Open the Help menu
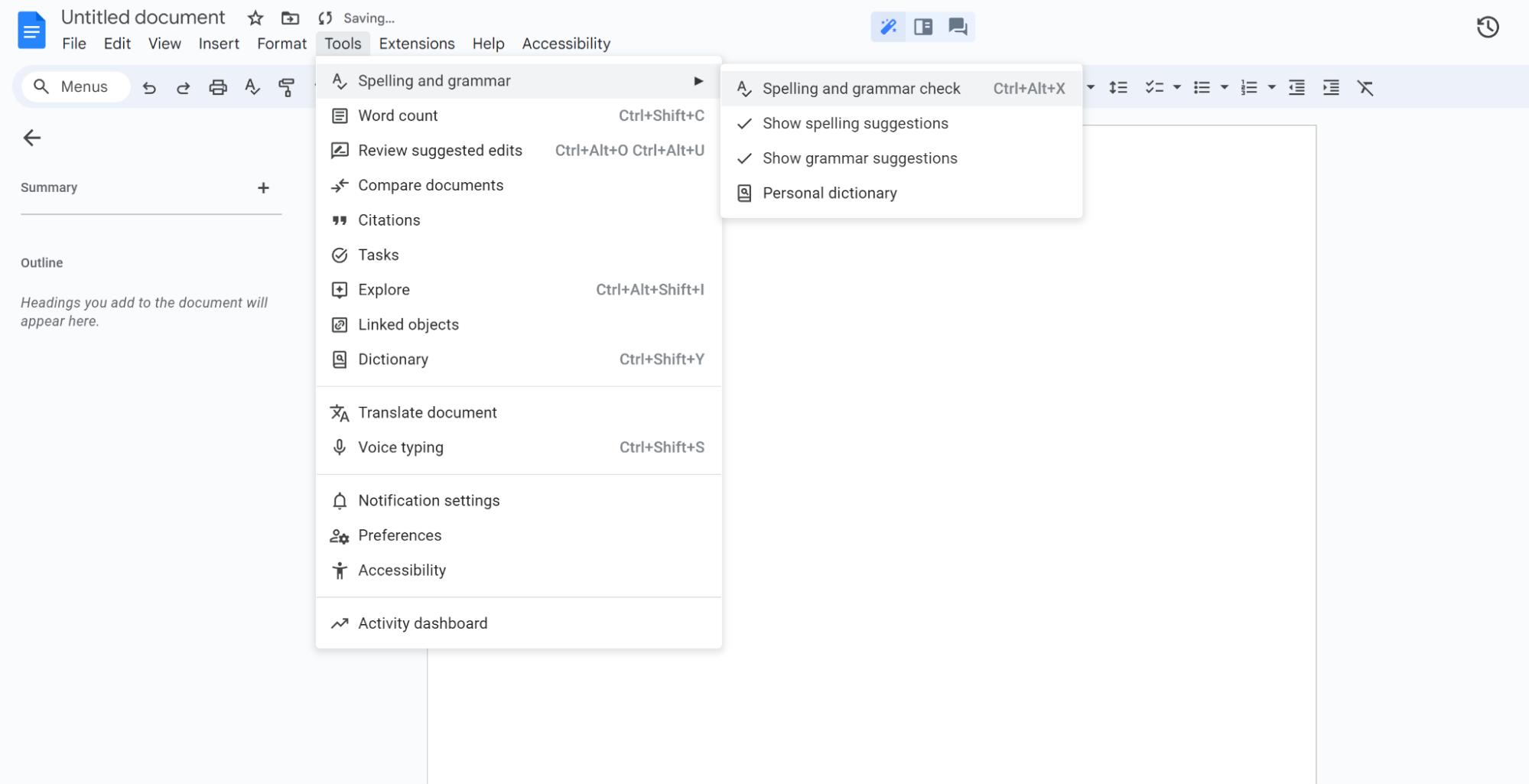 [x=488, y=44]
